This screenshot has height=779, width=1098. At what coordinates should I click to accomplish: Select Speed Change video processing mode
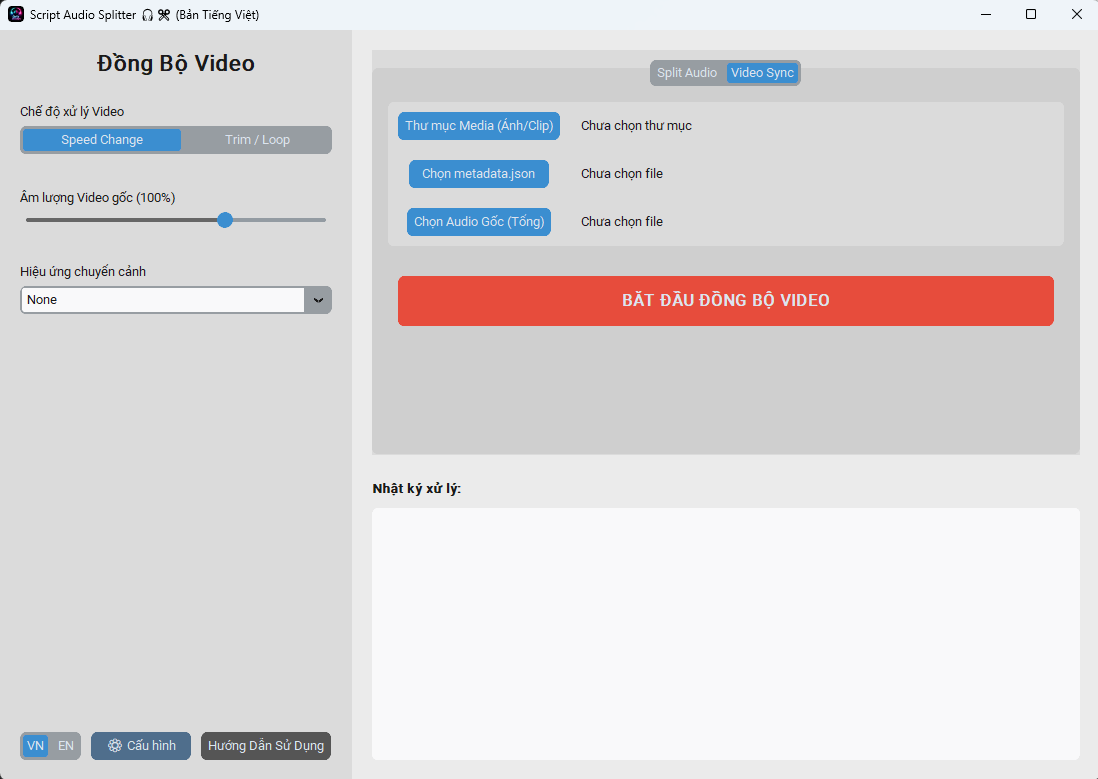coord(102,140)
